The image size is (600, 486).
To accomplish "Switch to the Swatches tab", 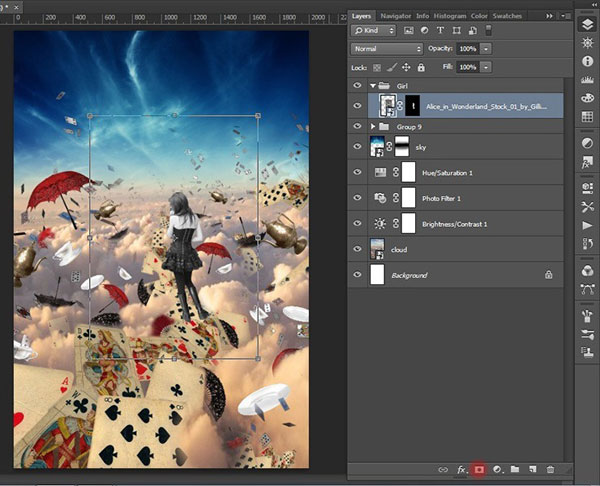I will [507, 16].
